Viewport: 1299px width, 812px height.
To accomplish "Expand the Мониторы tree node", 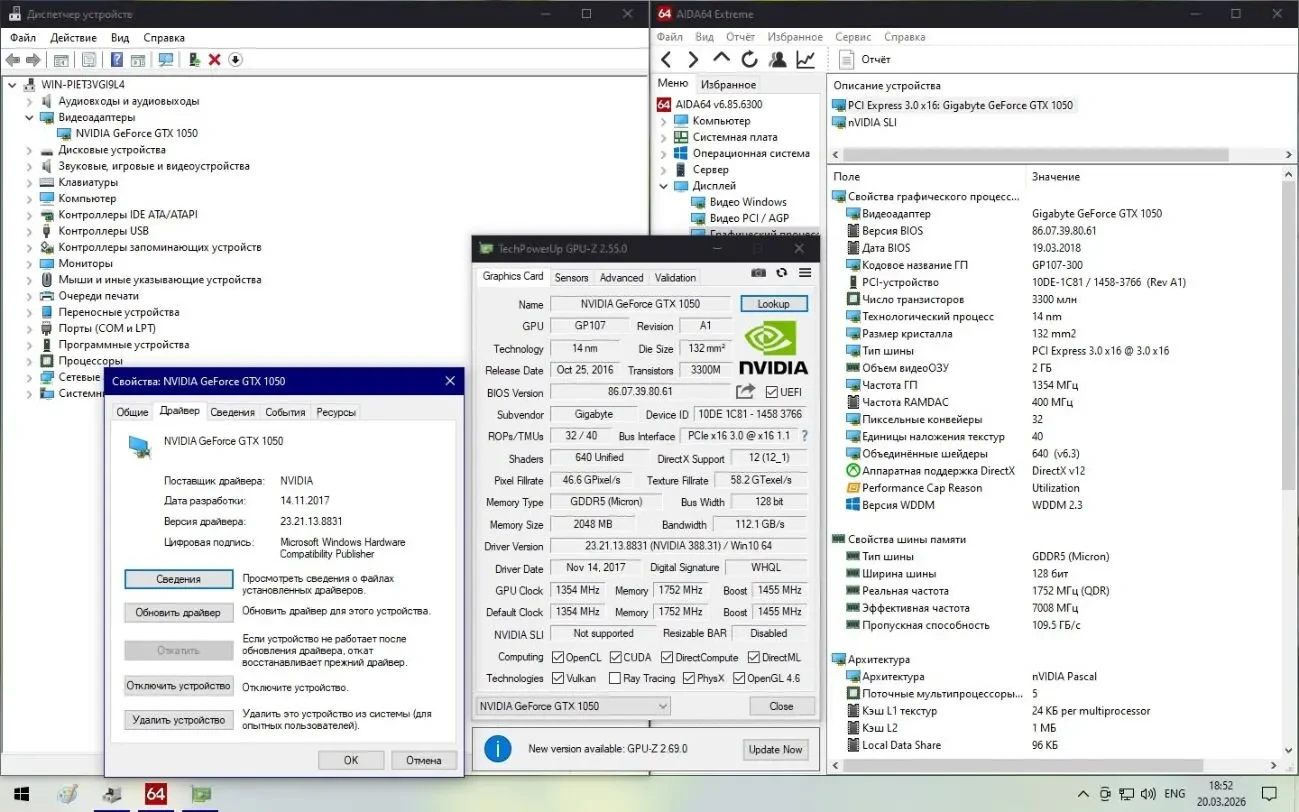I will tap(29, 264).
